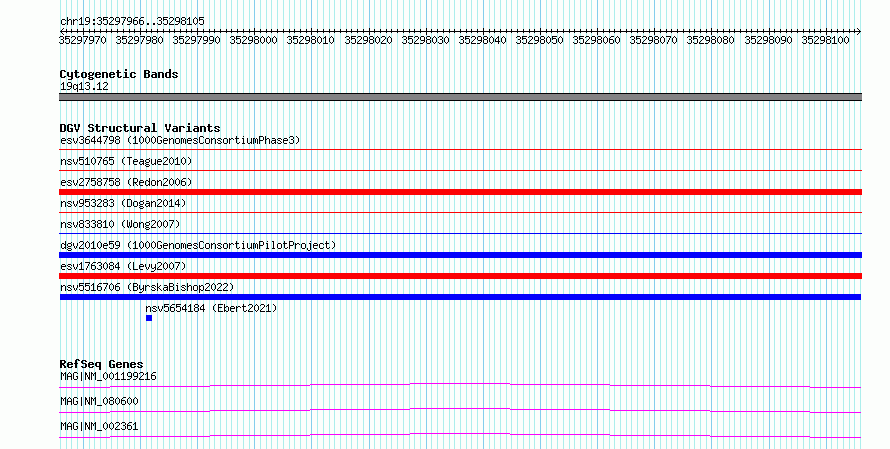Screen dimensions: 890x449
Task: Click the nsv833810 (Wong2007) label
Action: point(120,224)
